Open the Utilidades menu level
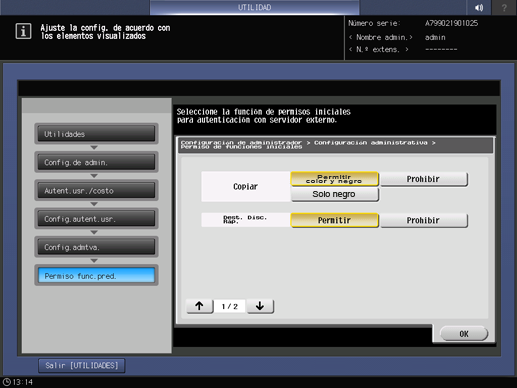 click(x=96, y=134)
